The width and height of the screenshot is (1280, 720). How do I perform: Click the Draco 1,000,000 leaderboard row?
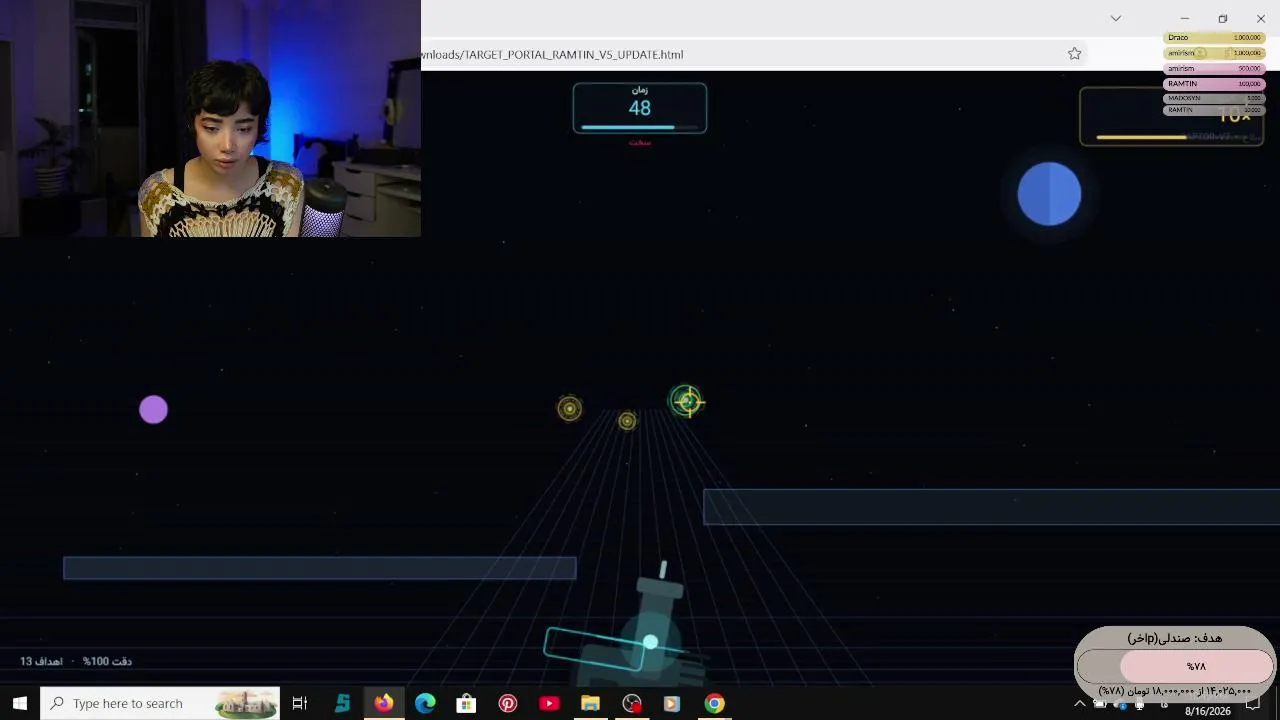[1214, 38]
